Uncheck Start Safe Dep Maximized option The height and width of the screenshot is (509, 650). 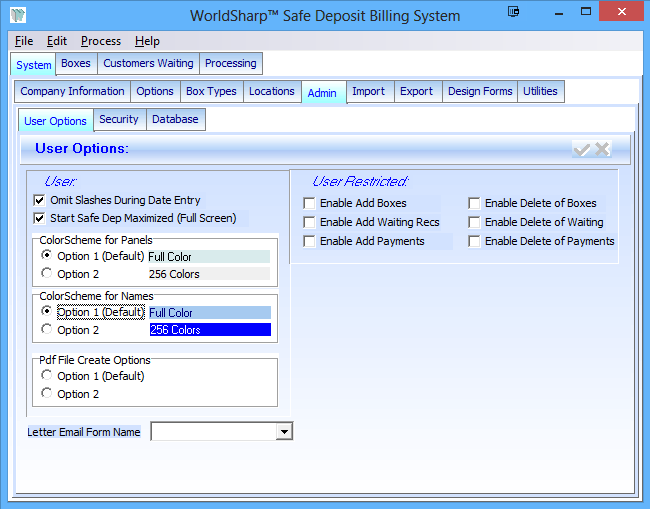[40, 218]
